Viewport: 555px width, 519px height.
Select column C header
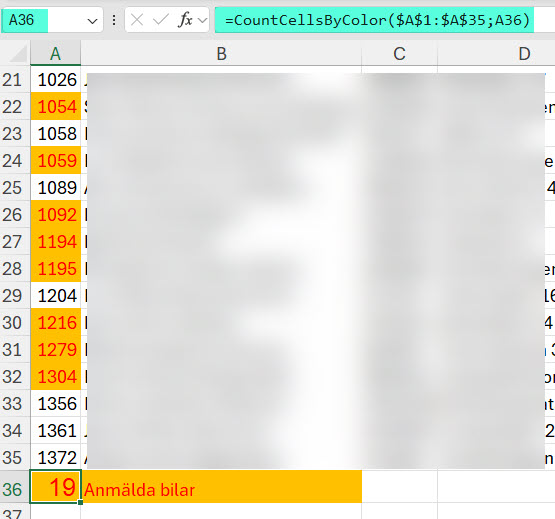pos(399,53)
